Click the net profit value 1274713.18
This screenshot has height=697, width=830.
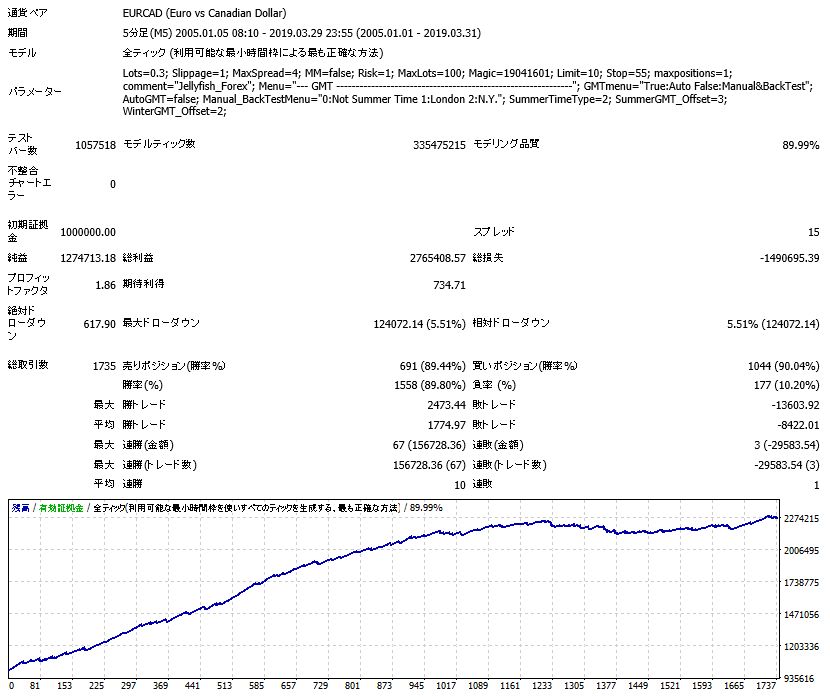88,258
